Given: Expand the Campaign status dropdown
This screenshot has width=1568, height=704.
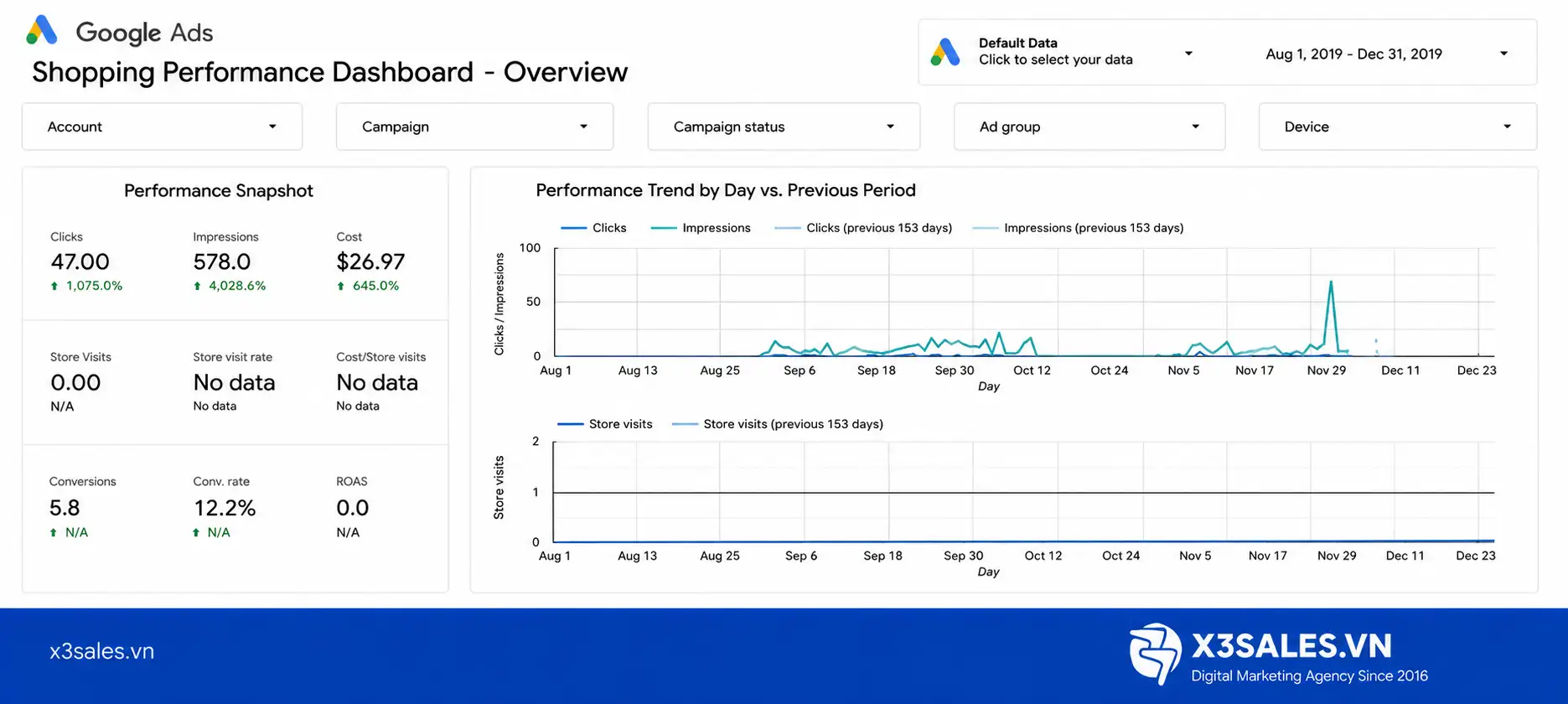Looking at the screenshot, I should [784, 127].
